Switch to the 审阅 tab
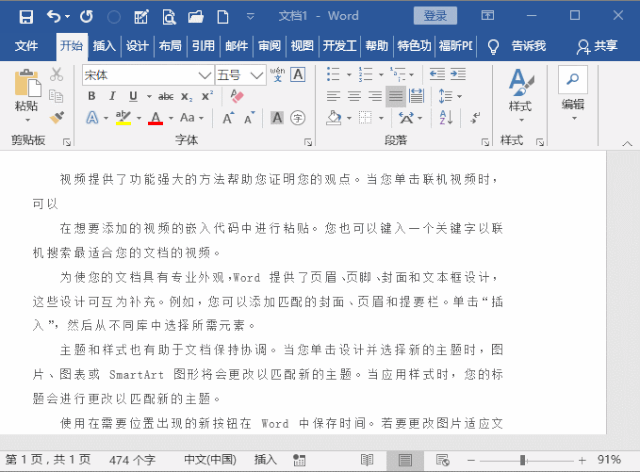 269,46
